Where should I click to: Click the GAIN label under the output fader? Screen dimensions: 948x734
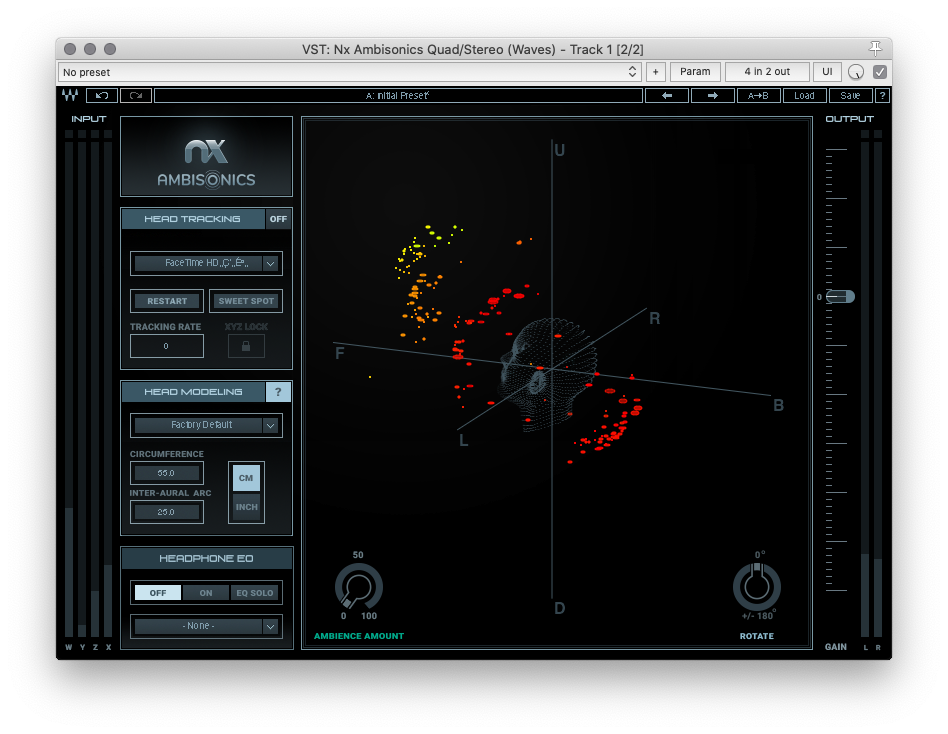pyautogui.click(x=836, y=647)
